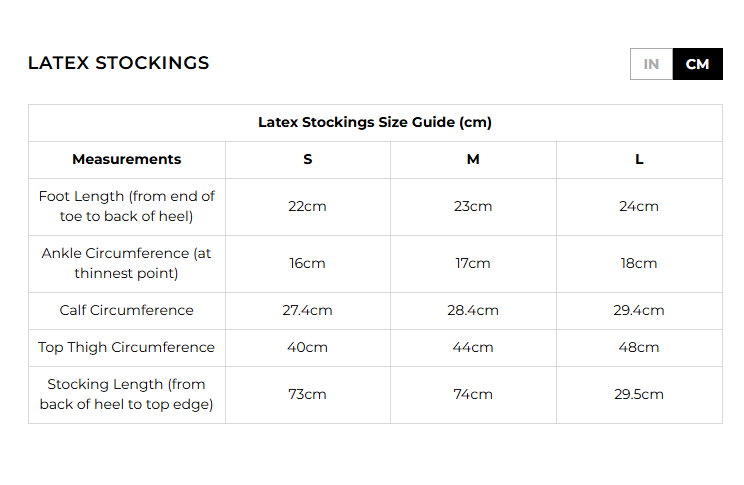Click the 22cm foot length cell

(308, 206)
